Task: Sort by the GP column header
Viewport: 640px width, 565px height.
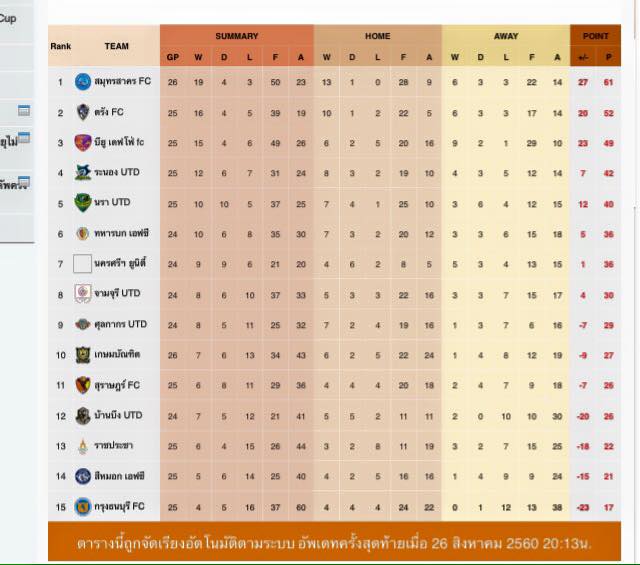Action: tap(173, 57)
